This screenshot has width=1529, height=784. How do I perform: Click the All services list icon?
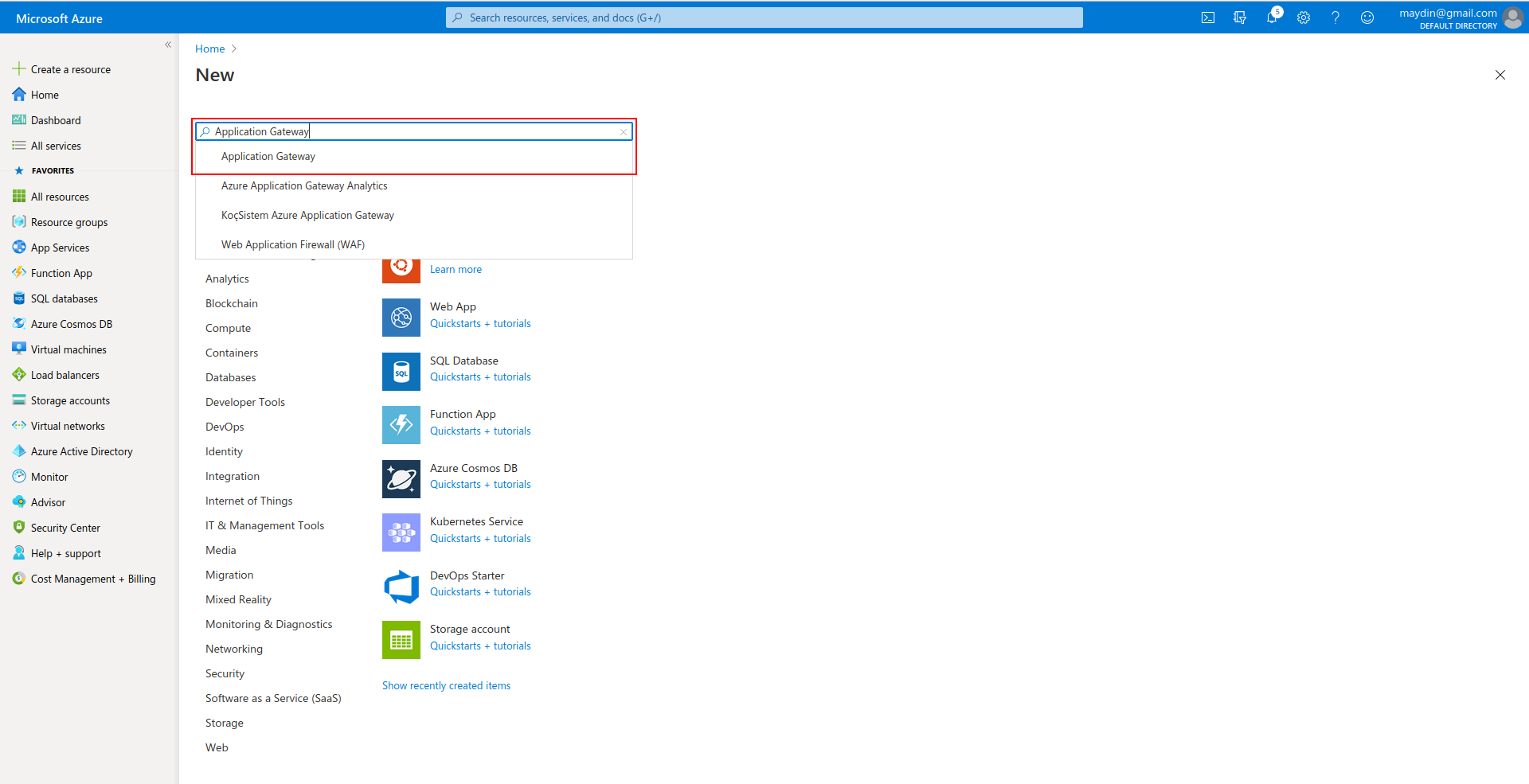19,146
